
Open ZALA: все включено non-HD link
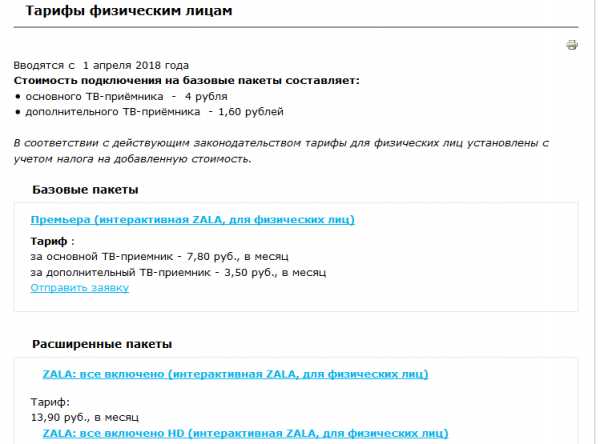click(x=236, y=374)
